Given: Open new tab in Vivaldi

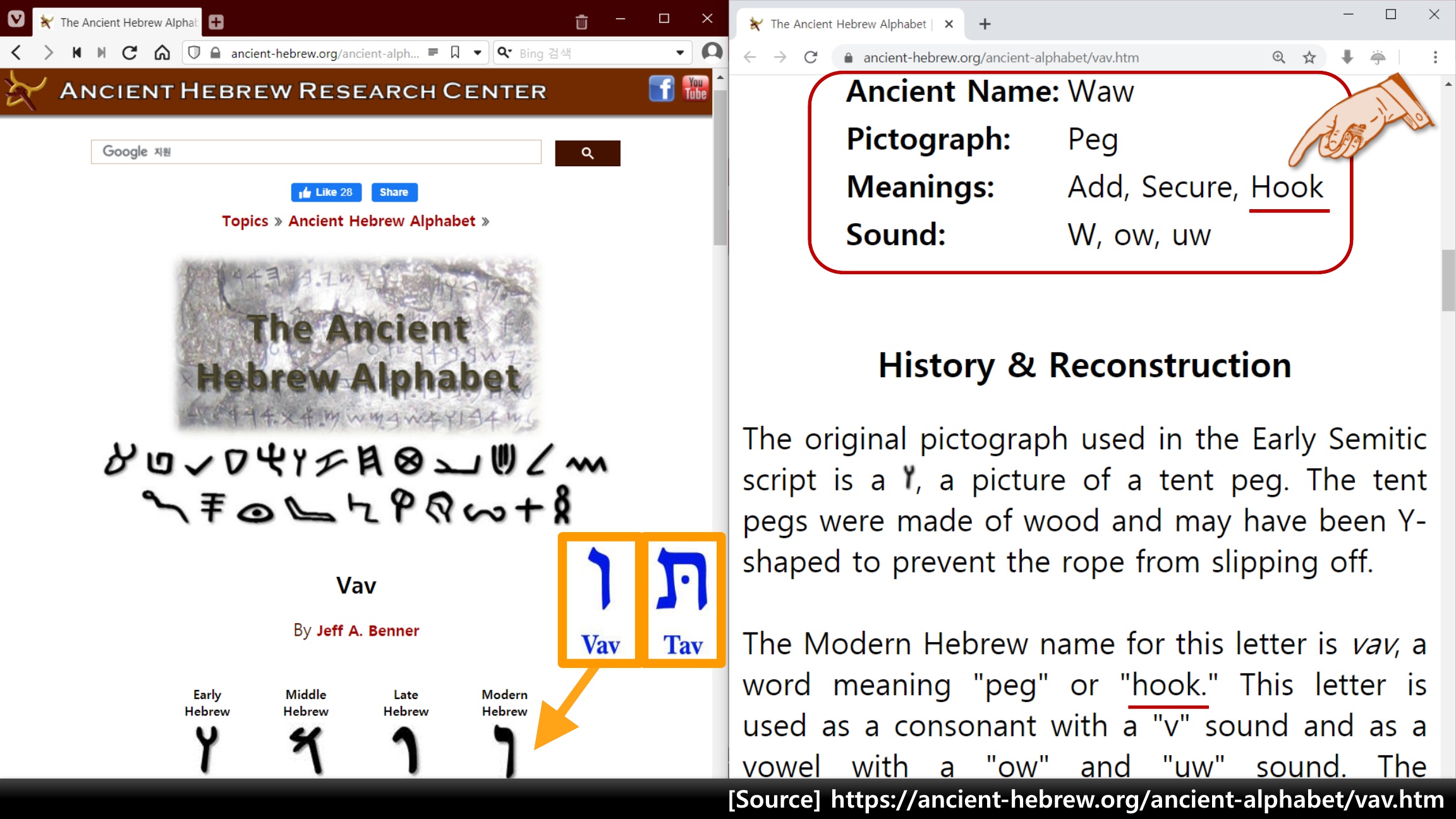Looking at the screenshot, I should coord(216,22).
